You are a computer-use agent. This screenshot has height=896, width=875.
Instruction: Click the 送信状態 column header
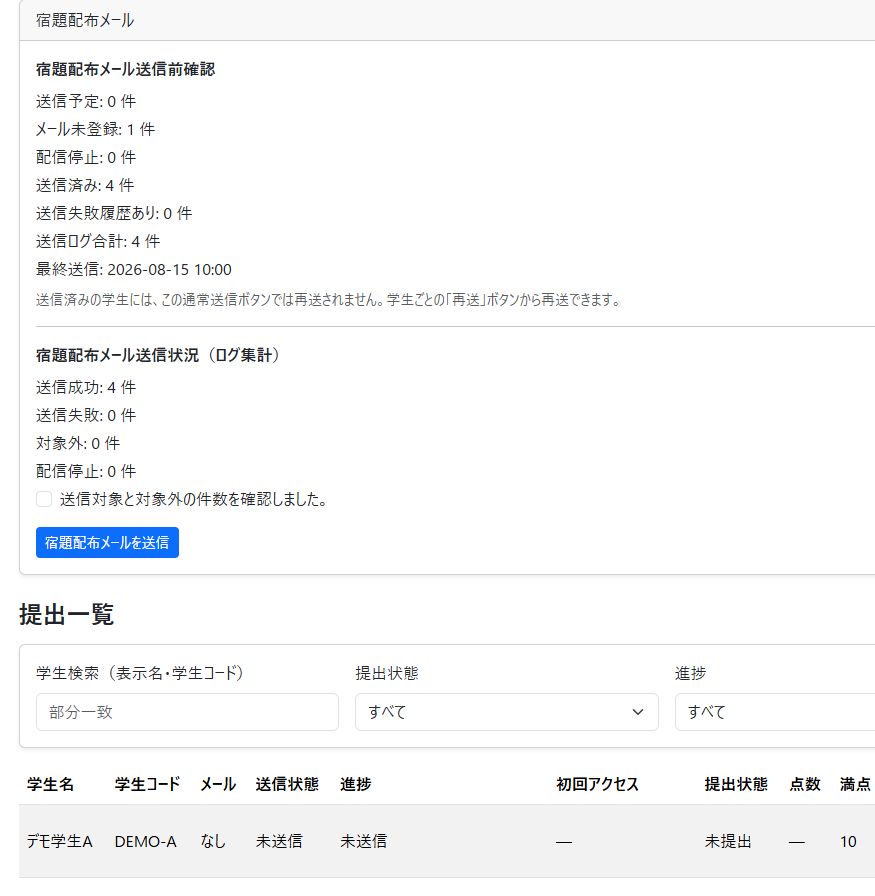coord(287,784)
